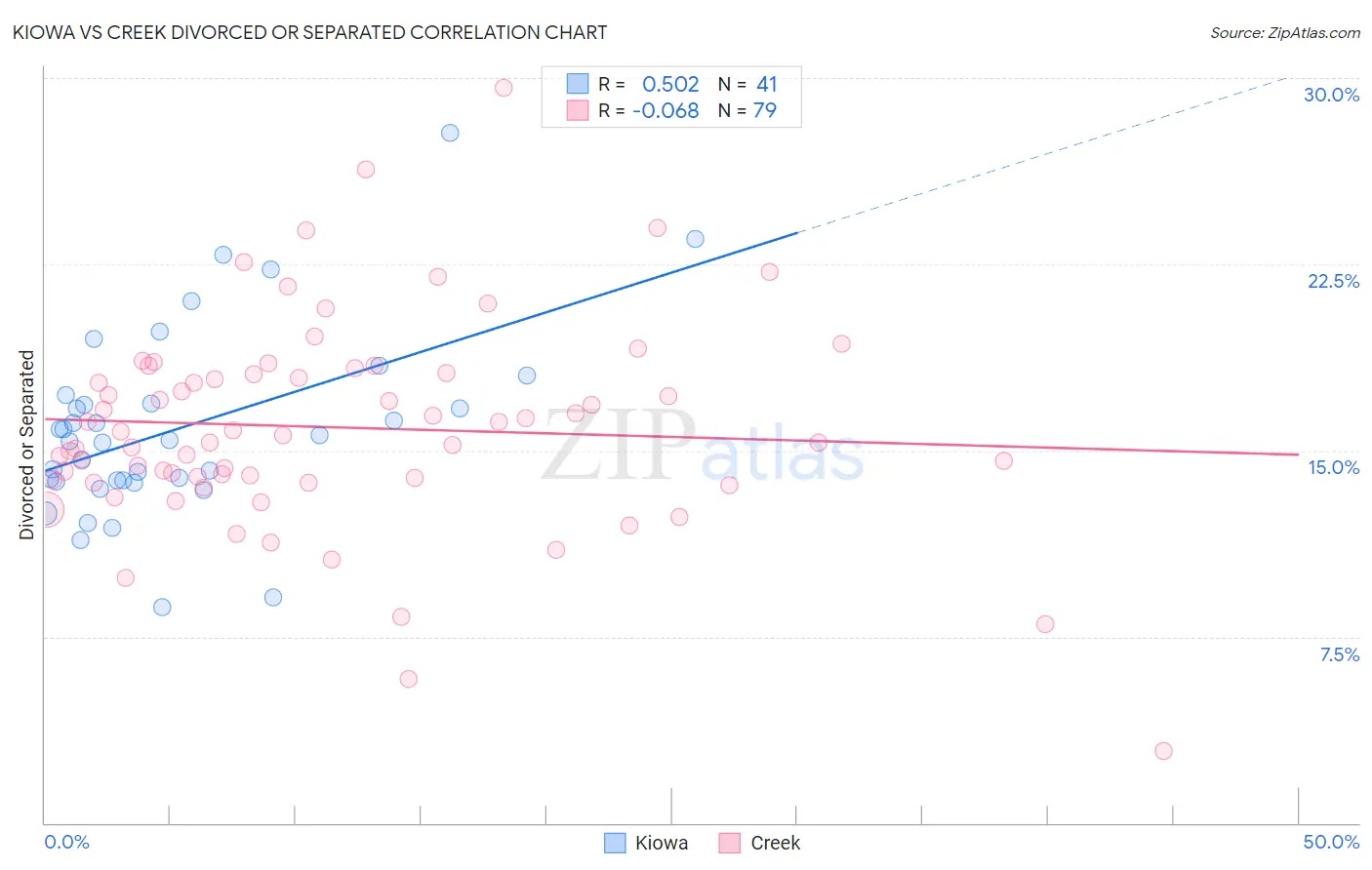
Task: Click the 0.0% x-axis label
Action: coord(66,842)
